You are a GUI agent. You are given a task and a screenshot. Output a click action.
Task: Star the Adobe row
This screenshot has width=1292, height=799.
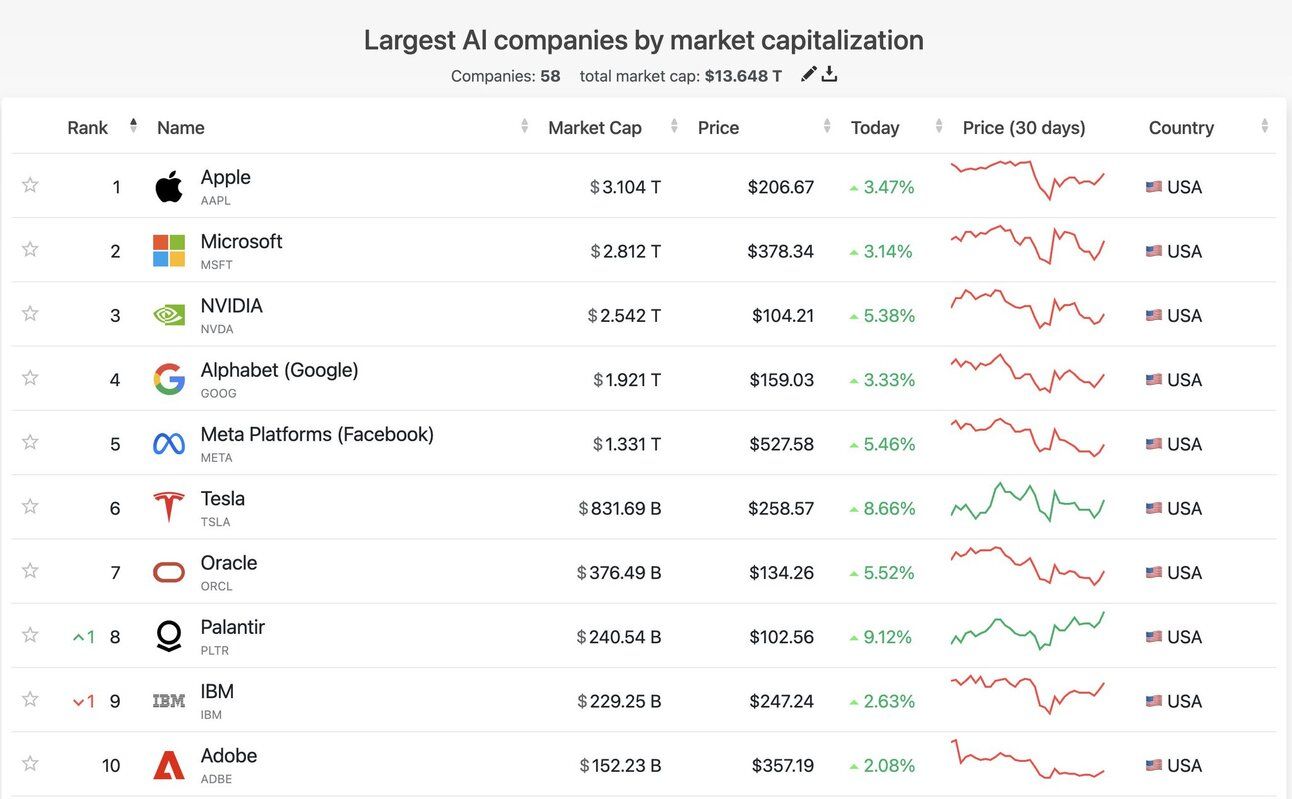tap(30, 763)
